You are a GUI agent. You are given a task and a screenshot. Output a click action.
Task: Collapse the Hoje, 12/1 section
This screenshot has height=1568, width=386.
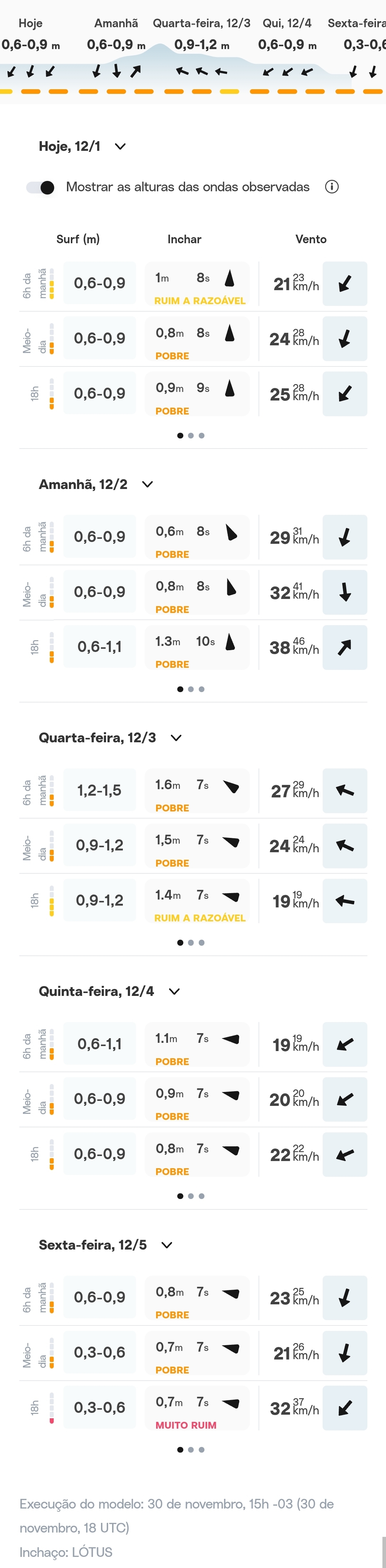click(121, 147)
